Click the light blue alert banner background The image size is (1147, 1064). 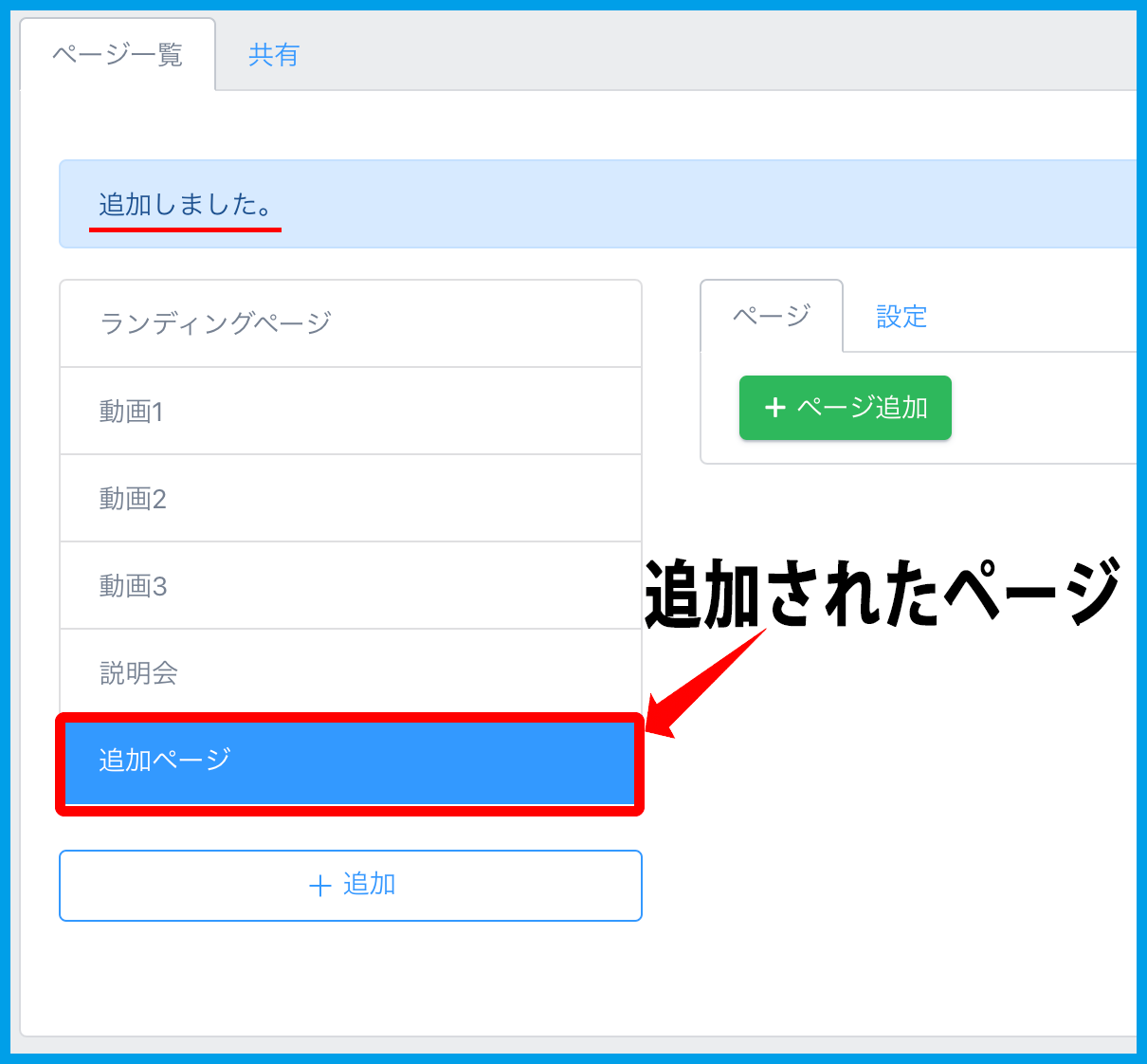tap(664, 204)
